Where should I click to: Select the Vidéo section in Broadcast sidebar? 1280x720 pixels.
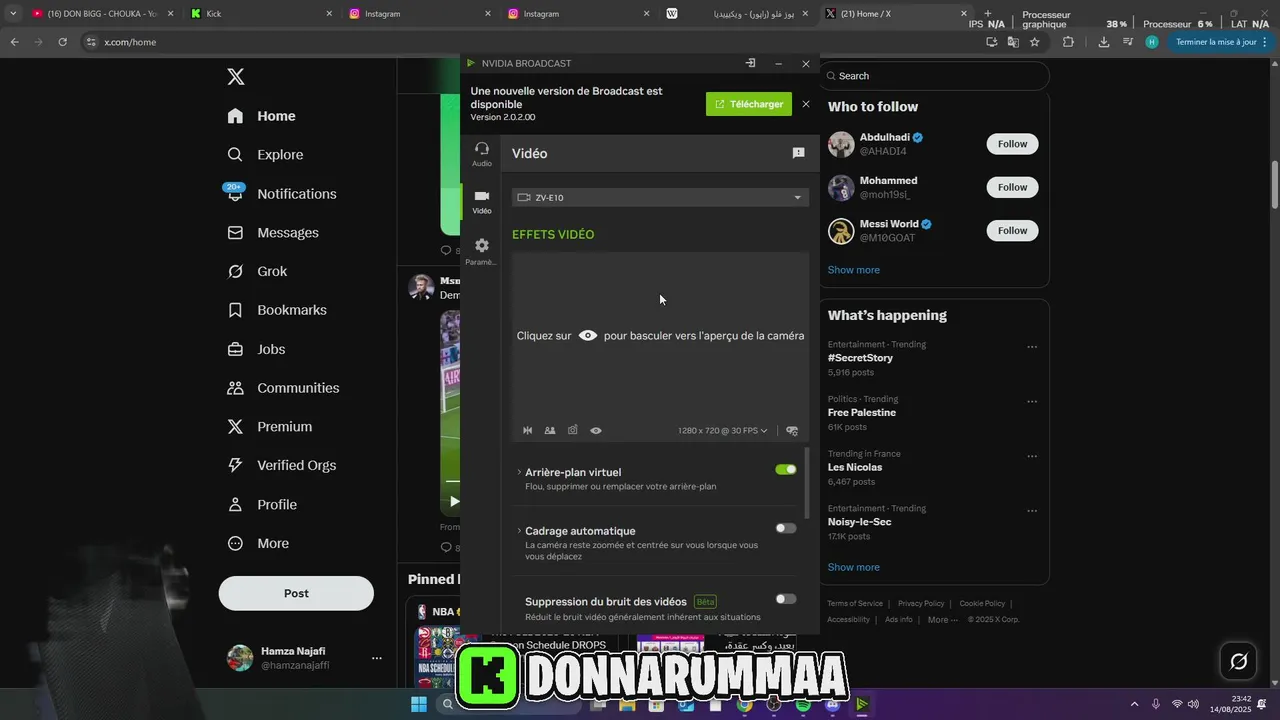[482, 202]
